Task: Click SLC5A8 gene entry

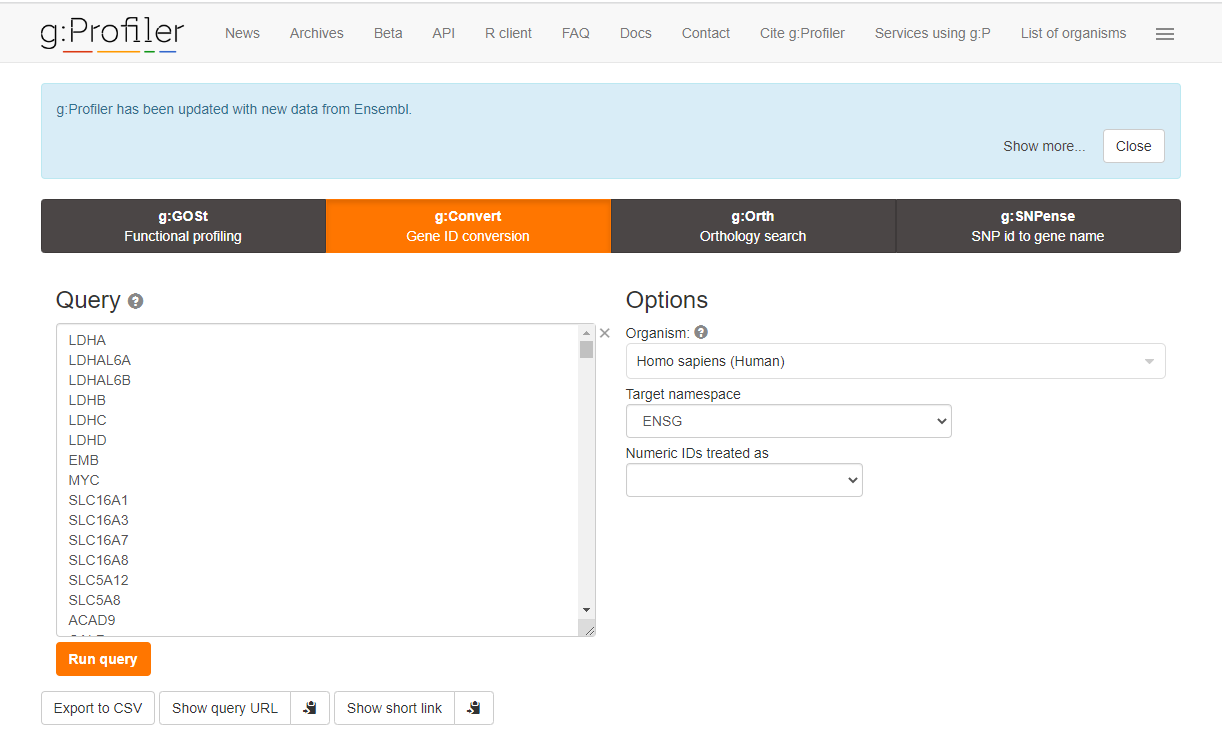Action: [x=94, y=600]
